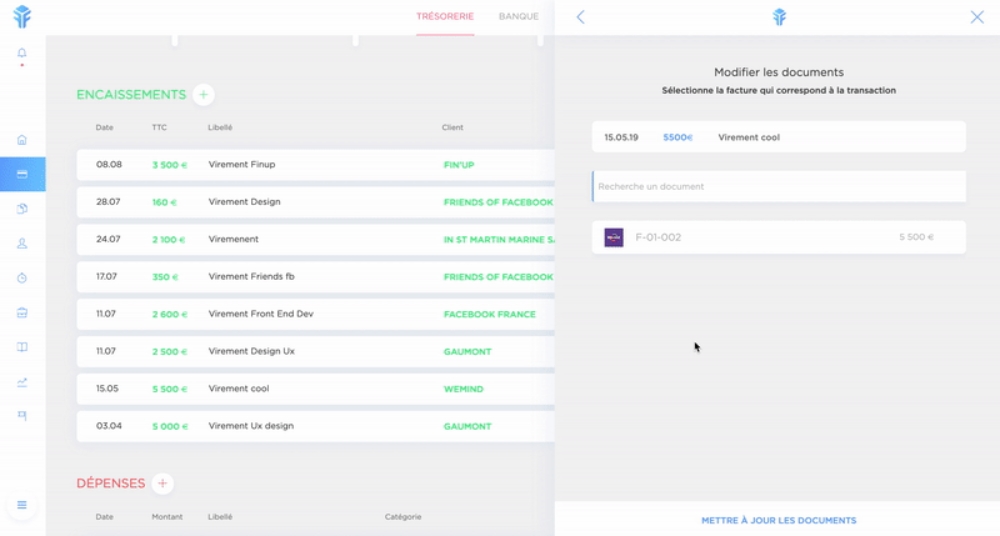This screenshot has height=536, width=1000.
Task: Click Mettre à jour les documents
Action: (778, 520)
